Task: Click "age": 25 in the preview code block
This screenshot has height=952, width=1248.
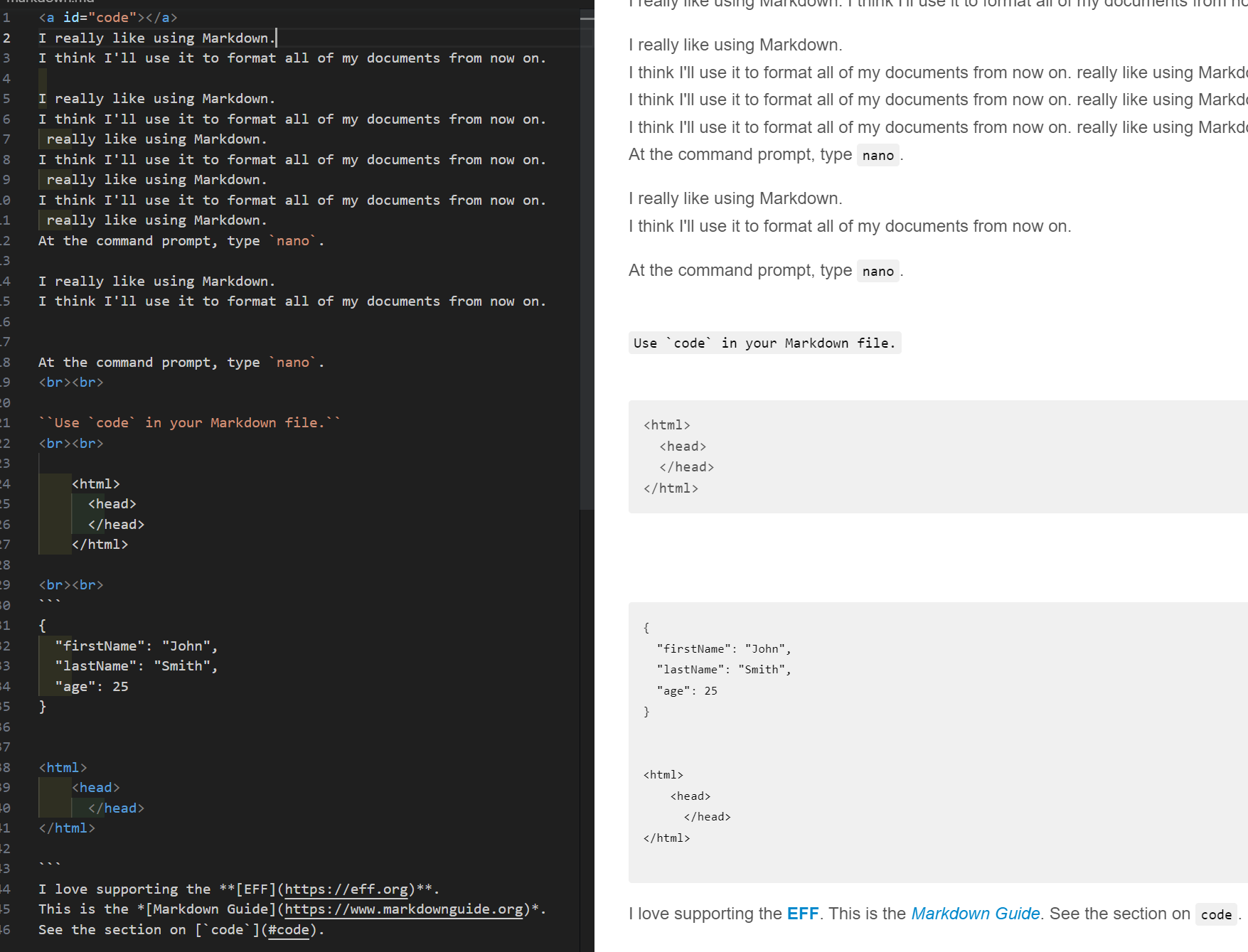Action: pos(687,691)
